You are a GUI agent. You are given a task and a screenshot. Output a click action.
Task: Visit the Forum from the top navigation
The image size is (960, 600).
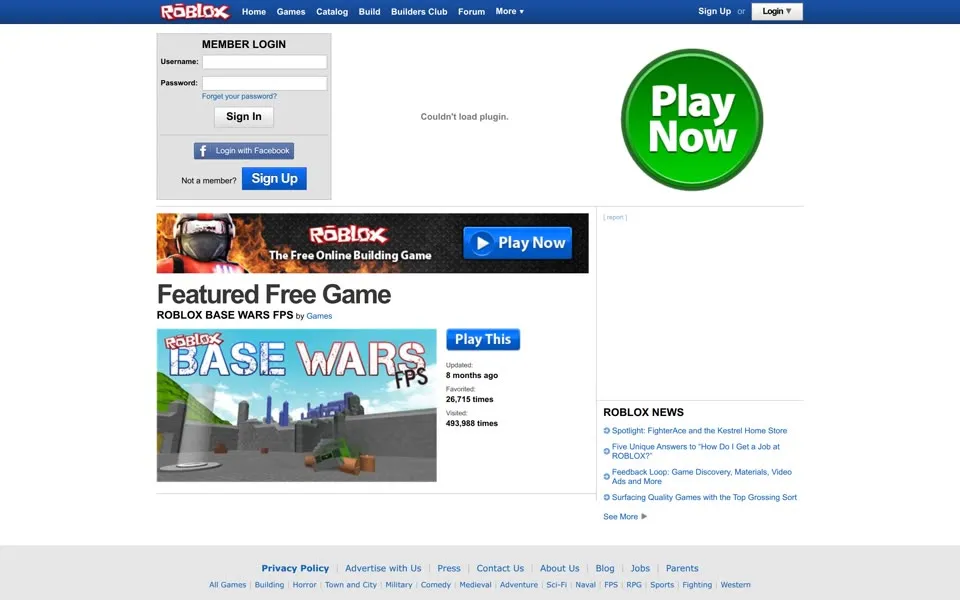coord(471,12)
